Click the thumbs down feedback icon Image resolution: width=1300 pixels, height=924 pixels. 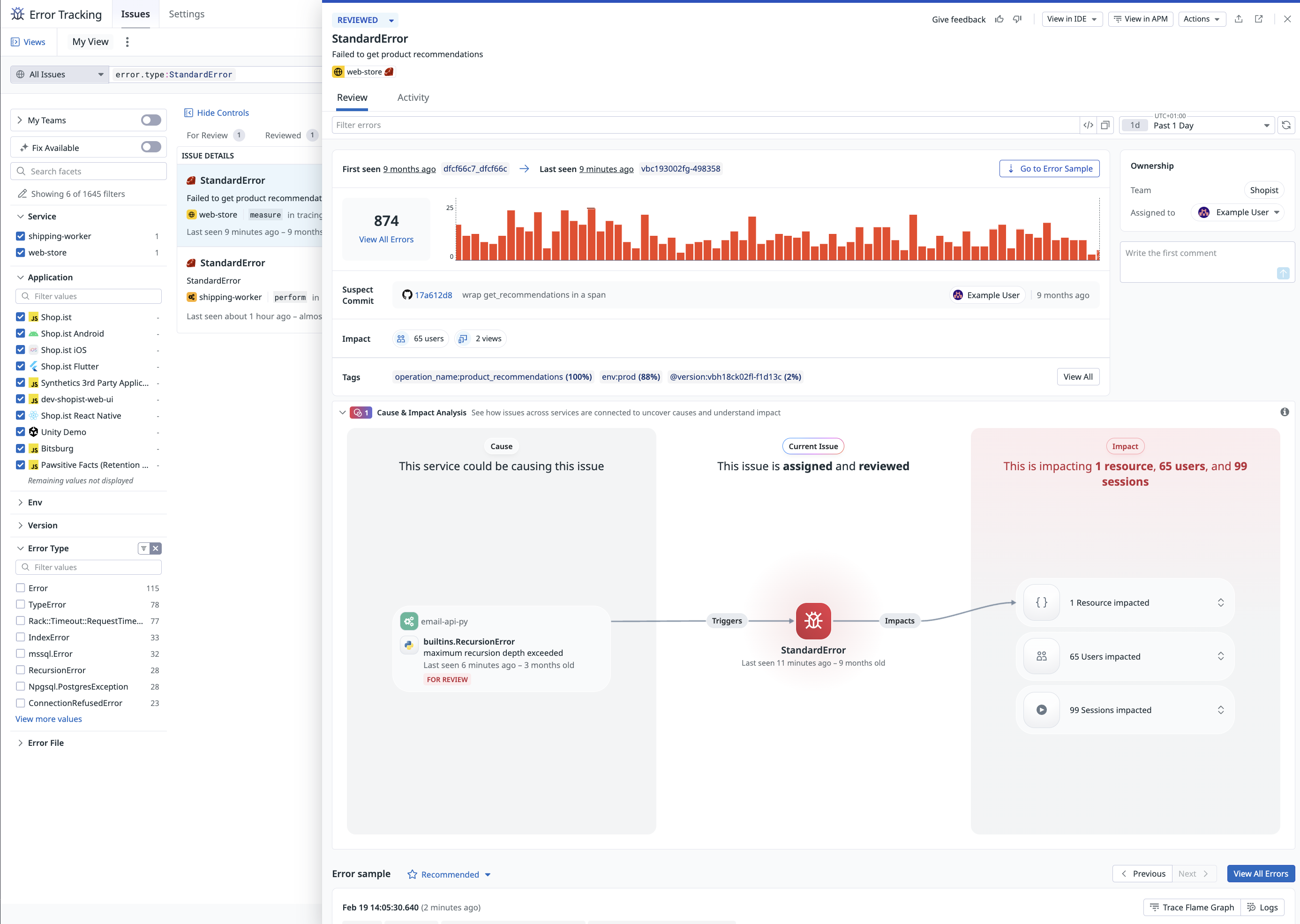[1017, 19]
